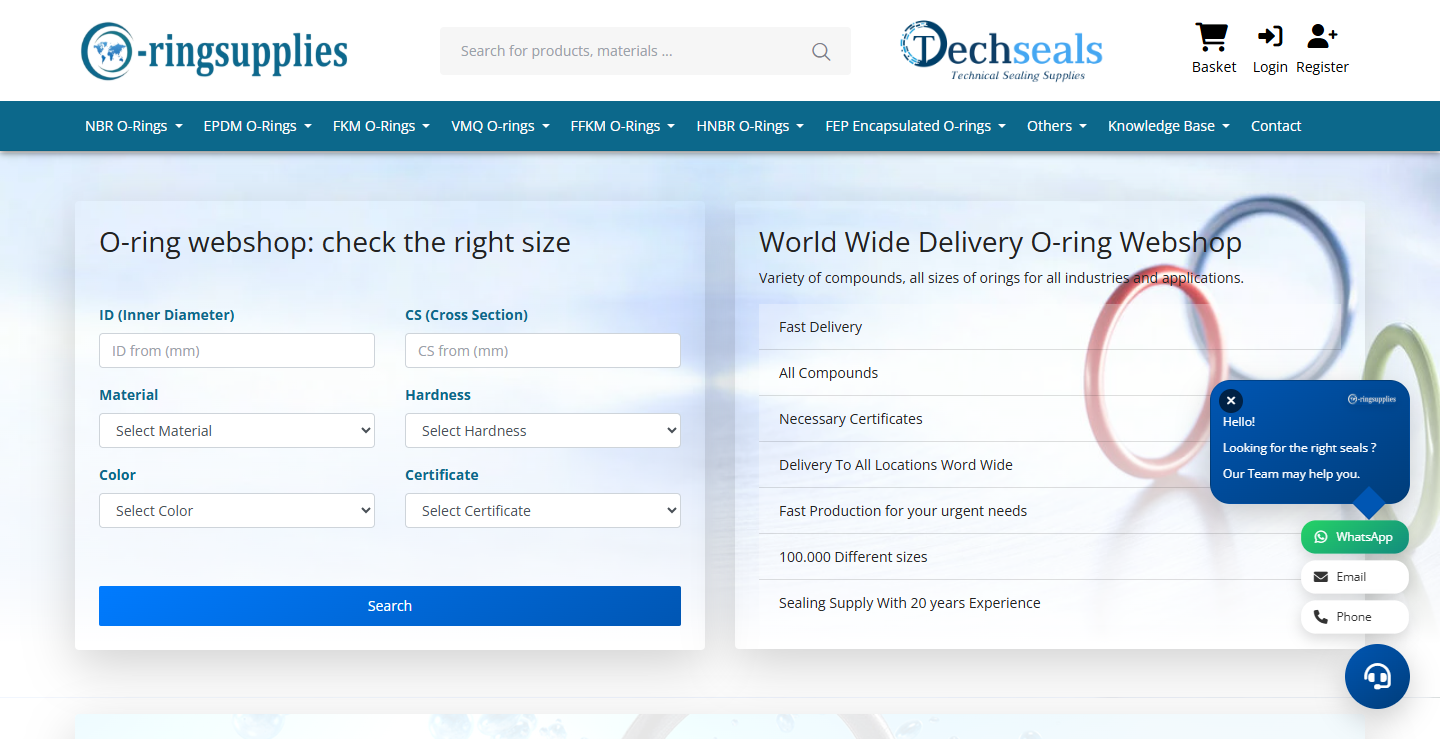Click the search magnifier icon
This screenshot has height=739, width=1440.
click(821, 51)
